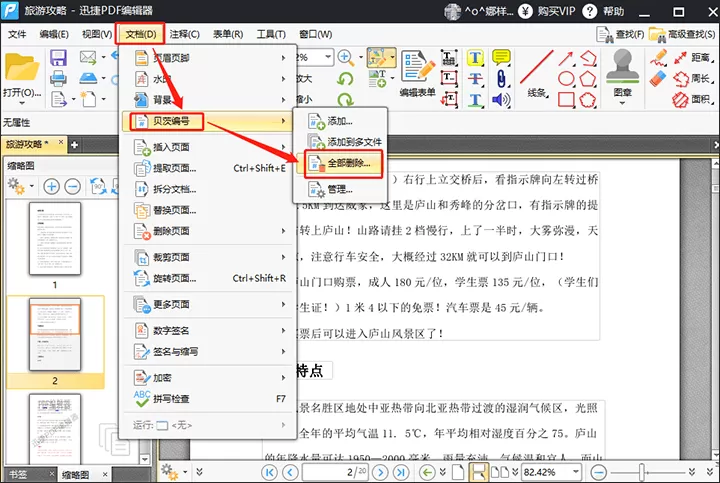Open the 82.42% zoom level dropdown

575,472
